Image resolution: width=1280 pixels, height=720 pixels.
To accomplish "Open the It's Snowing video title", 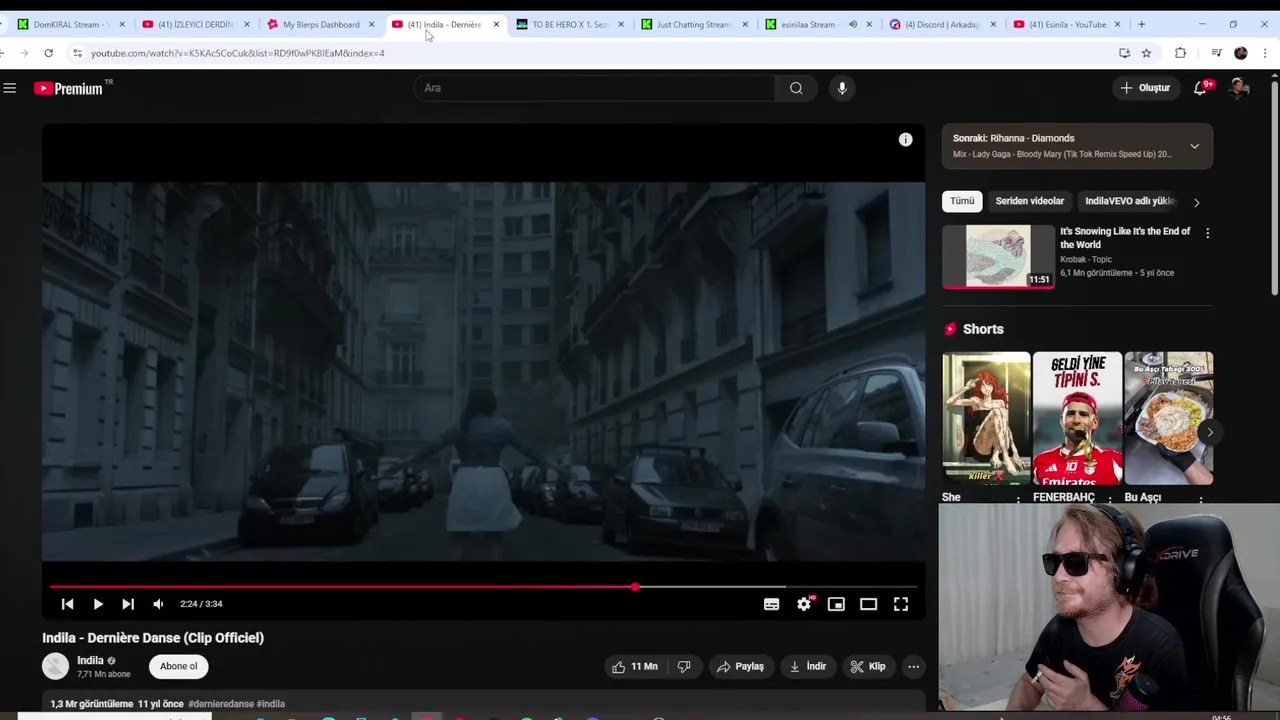I will coord(1125,238).
